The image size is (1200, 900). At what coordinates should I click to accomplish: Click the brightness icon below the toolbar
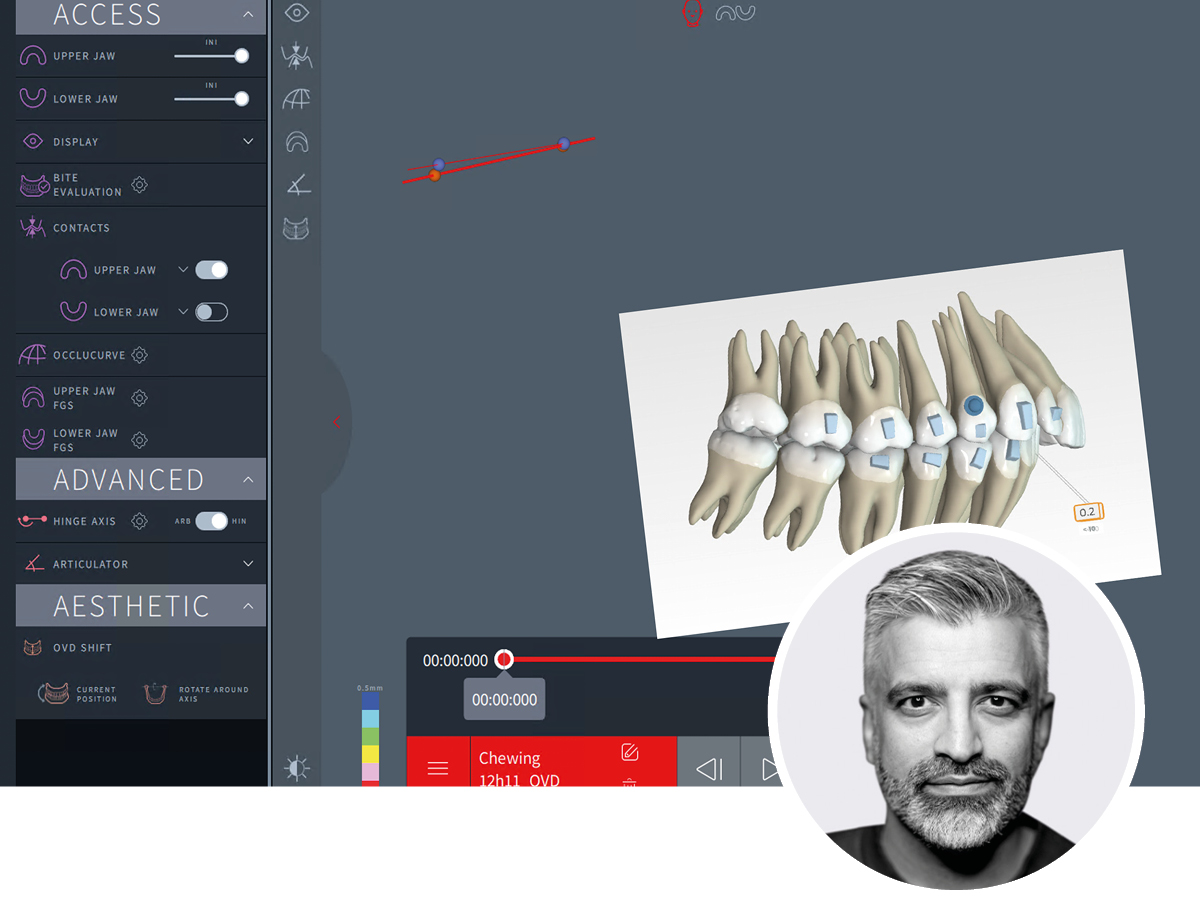pyautogui.click(x=295, y=767)
